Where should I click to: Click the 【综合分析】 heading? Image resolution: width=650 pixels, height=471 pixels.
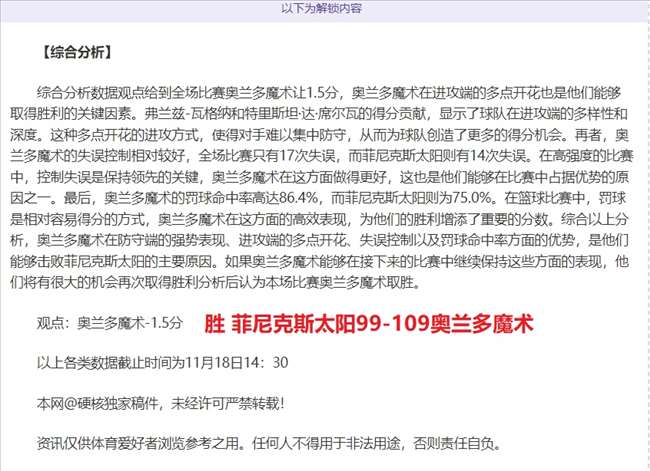pos(77,53)
